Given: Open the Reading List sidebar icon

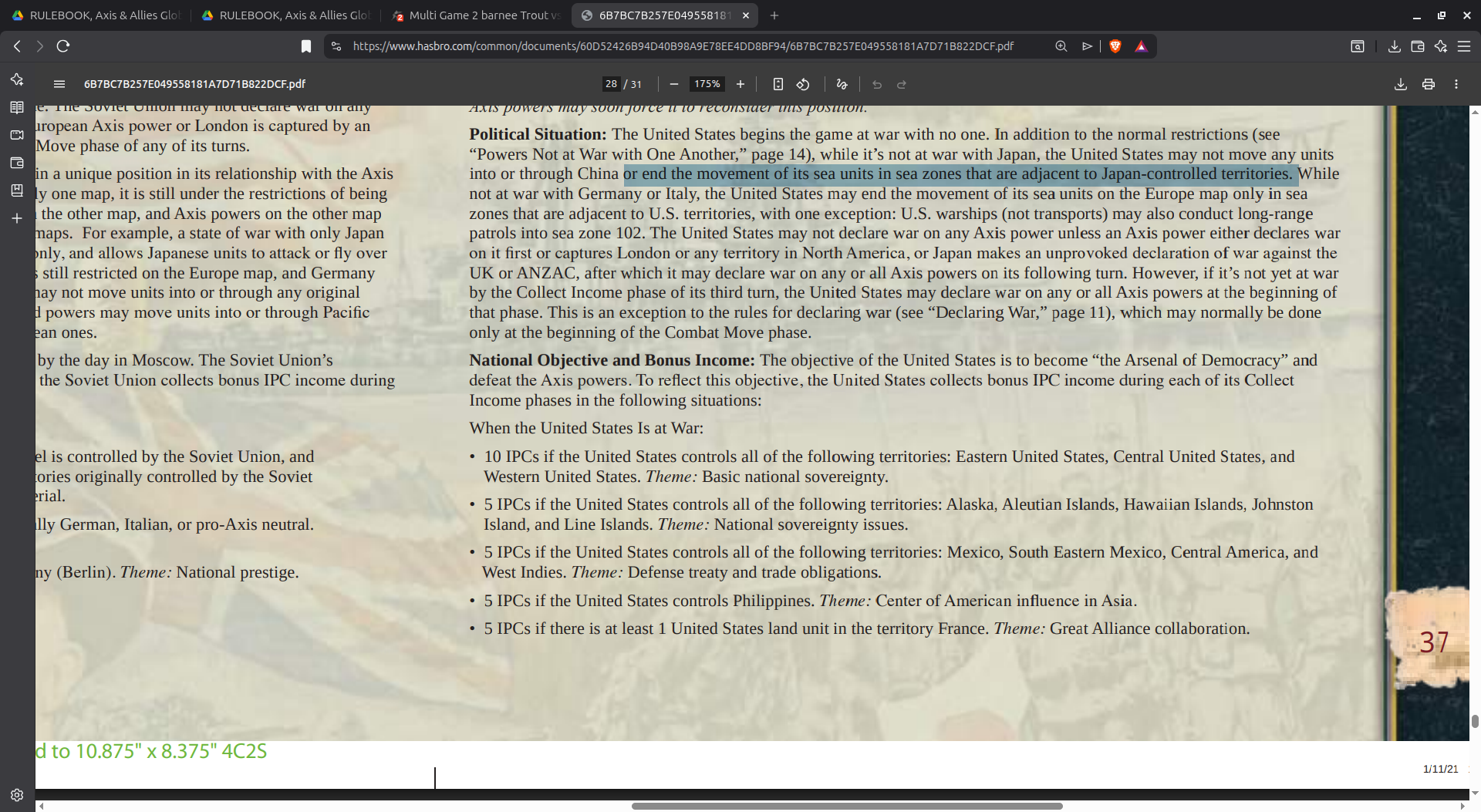Looking at the screenshot, I should pyautogui.click(x=17, y=107).
